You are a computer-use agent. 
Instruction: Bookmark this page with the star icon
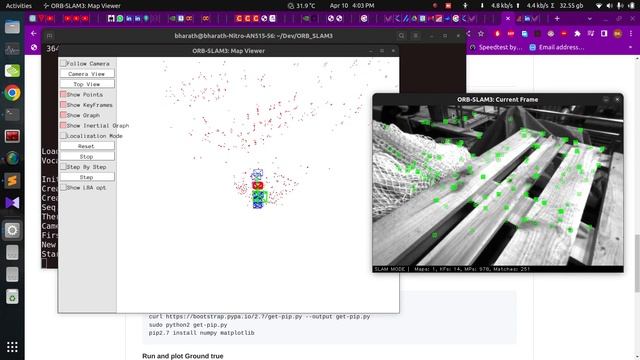tap(481, 34)
